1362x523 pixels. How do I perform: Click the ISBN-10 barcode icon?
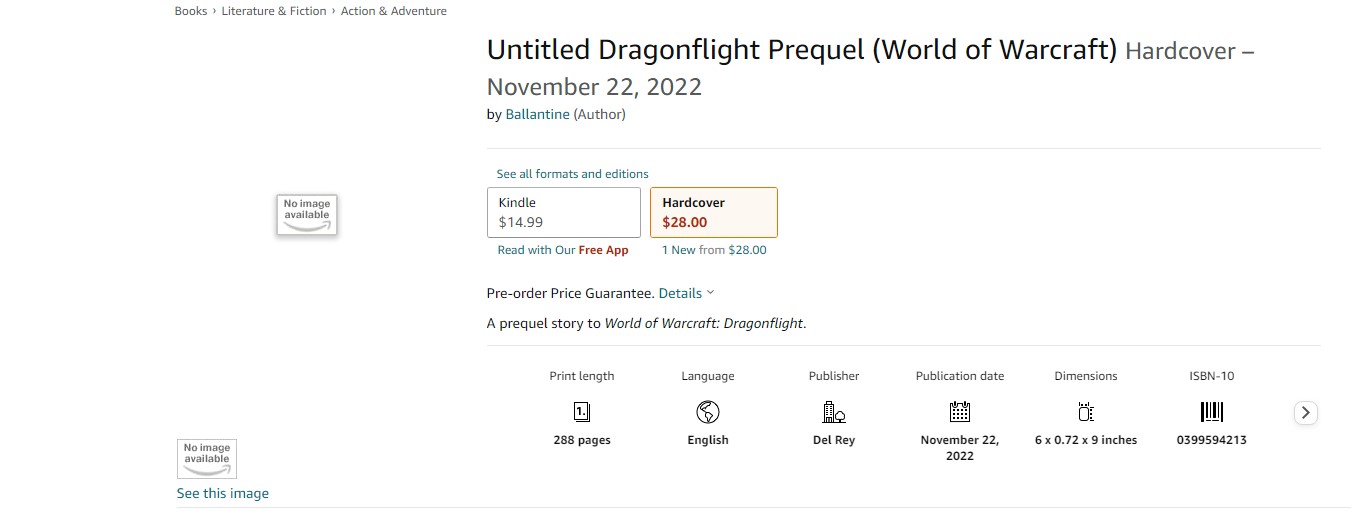[1211, 411]
